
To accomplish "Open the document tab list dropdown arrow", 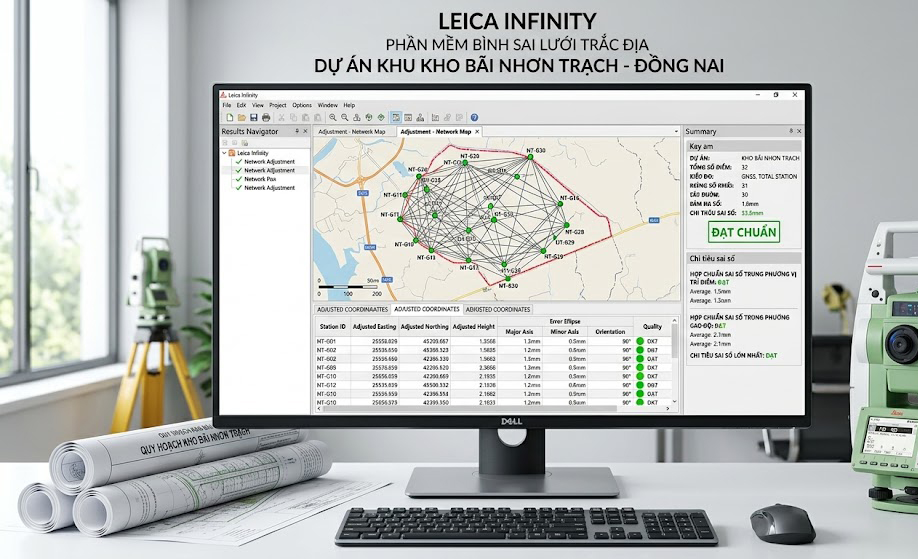I will (x=676, y=132).
